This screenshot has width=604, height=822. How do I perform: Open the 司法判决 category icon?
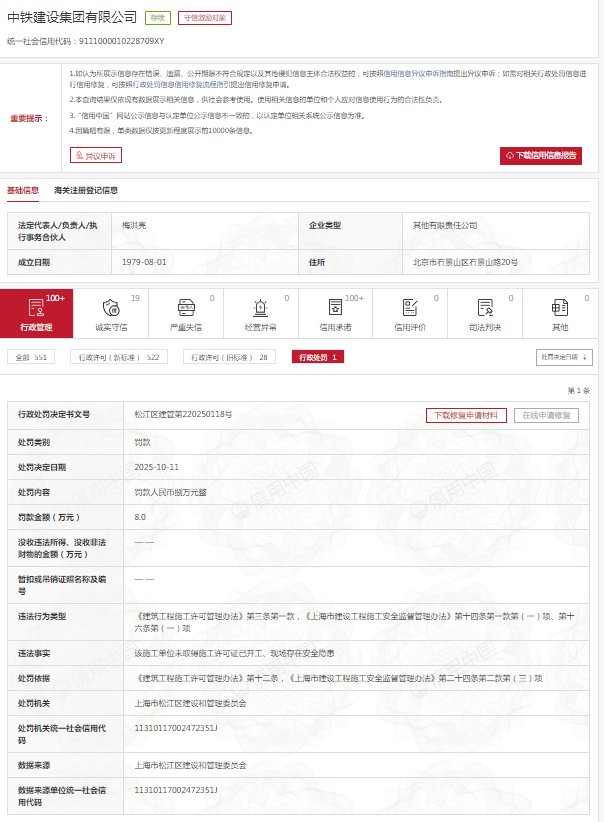(485, 307)
